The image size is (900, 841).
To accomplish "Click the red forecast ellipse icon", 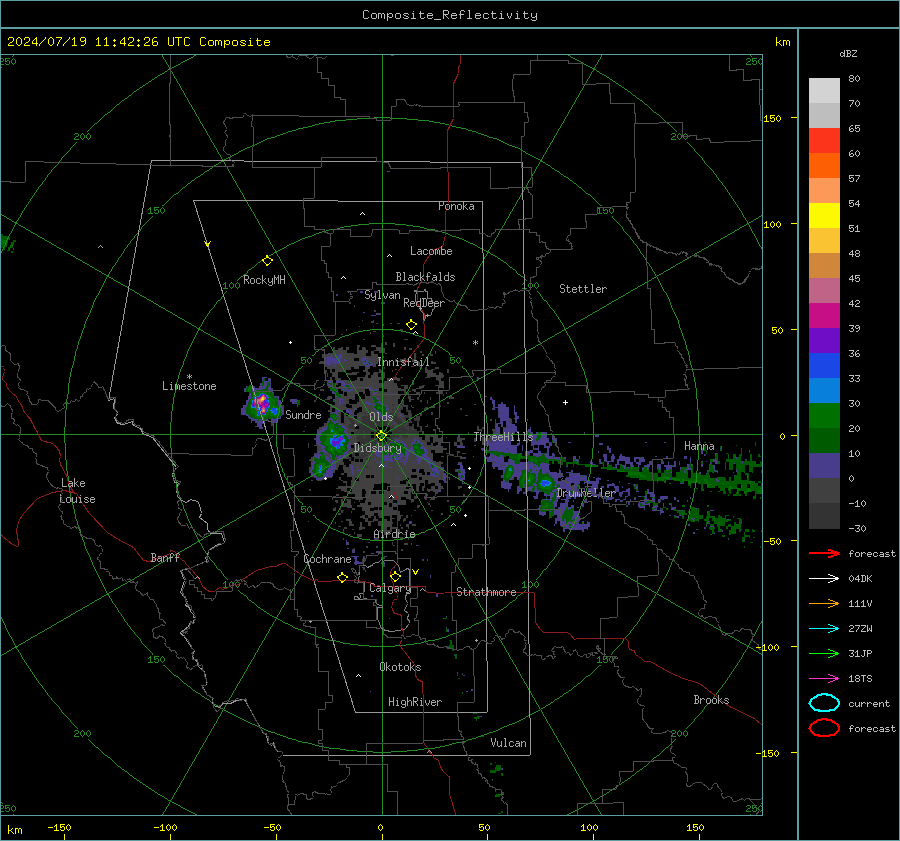I will (824, 728).
